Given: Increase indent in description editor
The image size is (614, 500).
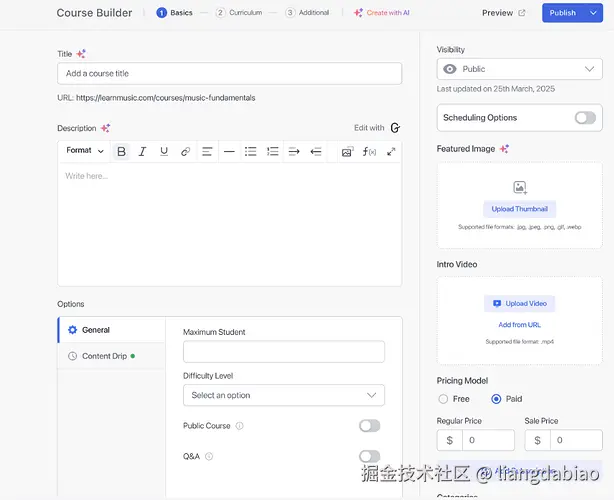Looking at the screenshot, I should point(294,151).
